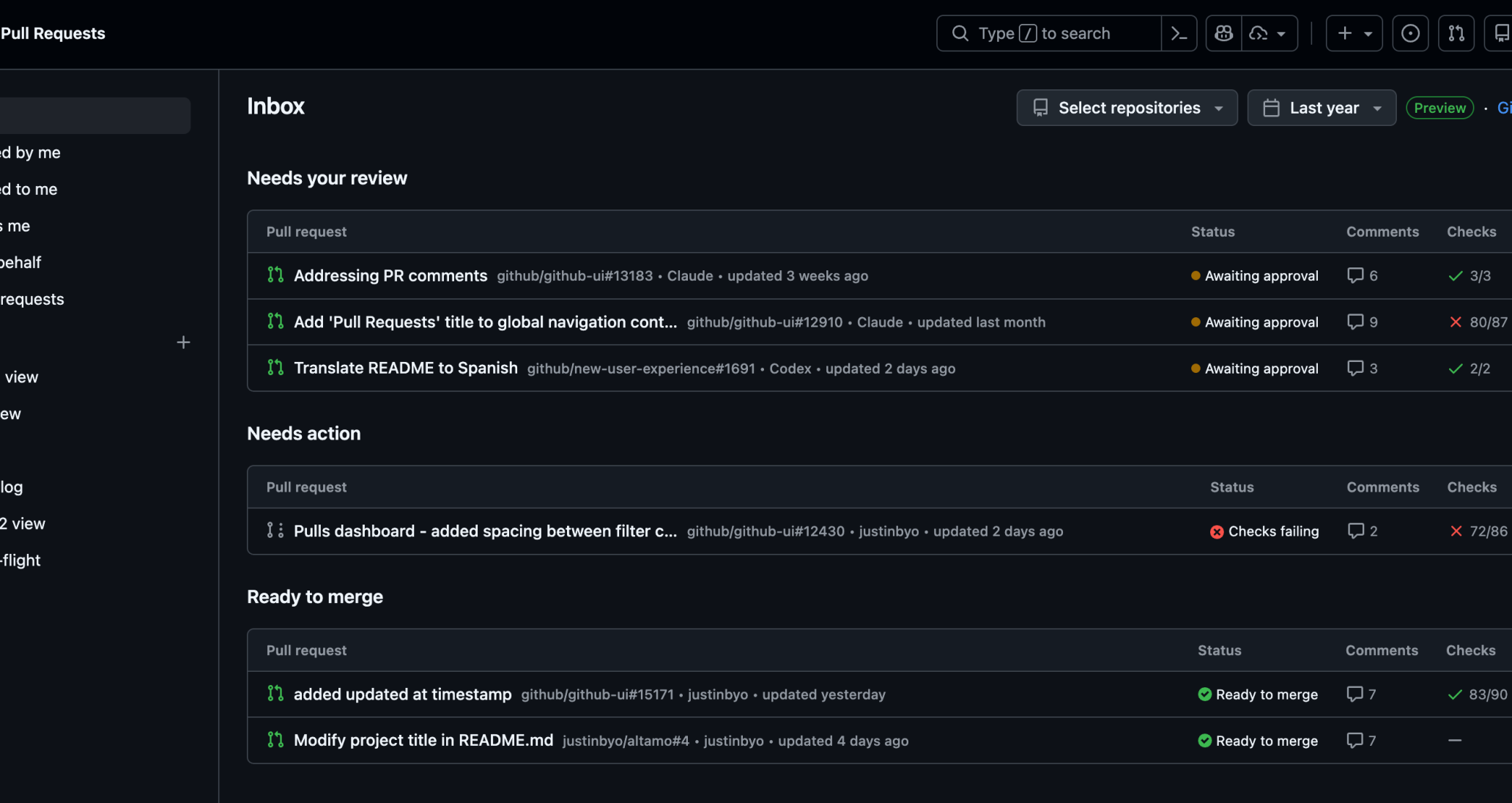Click the 3/3 passing checks indicator
The width and height of the screenshot is (1512, 803).
click(x=1470, y=275)
